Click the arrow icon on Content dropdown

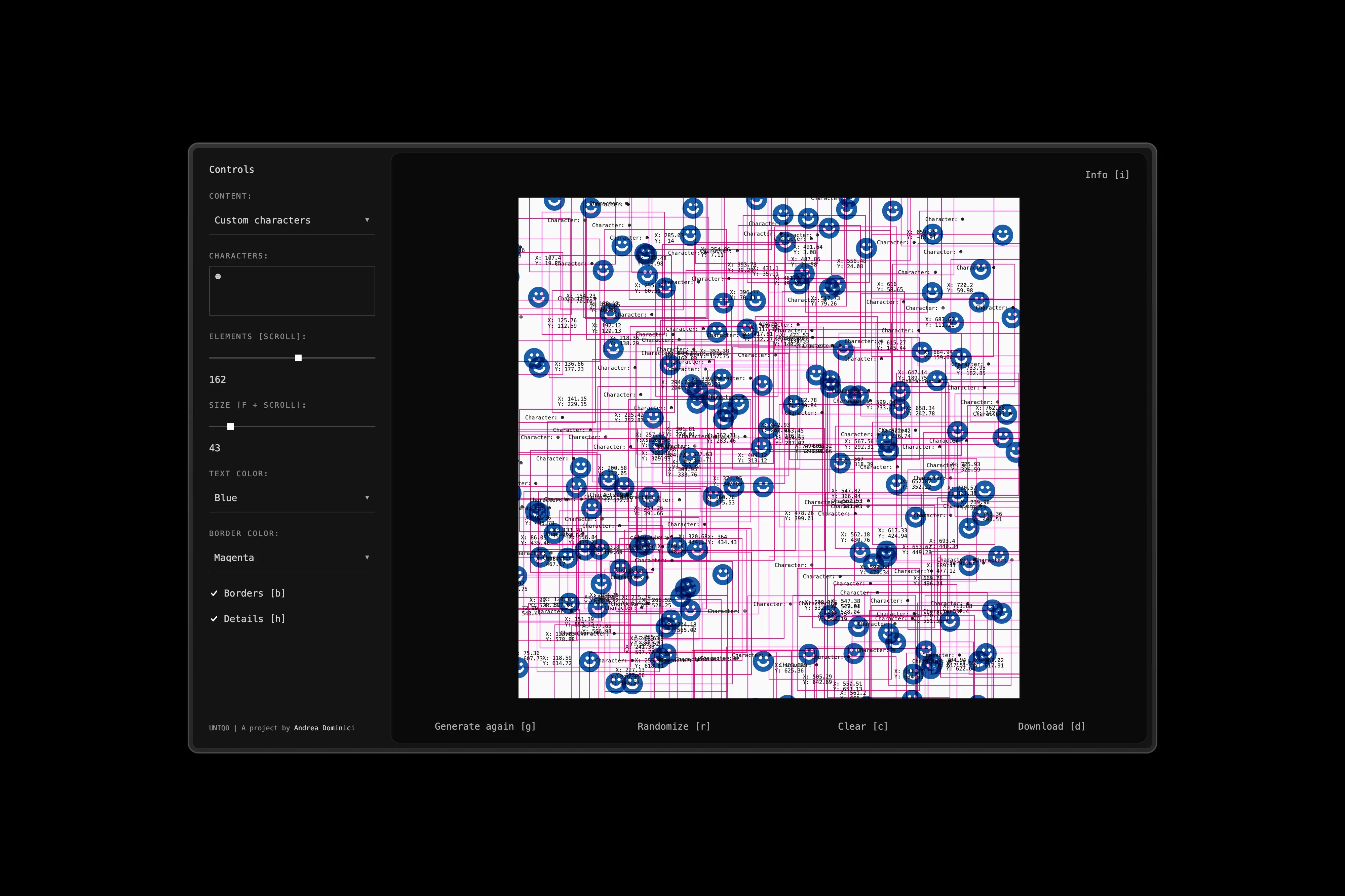point(367,220)
